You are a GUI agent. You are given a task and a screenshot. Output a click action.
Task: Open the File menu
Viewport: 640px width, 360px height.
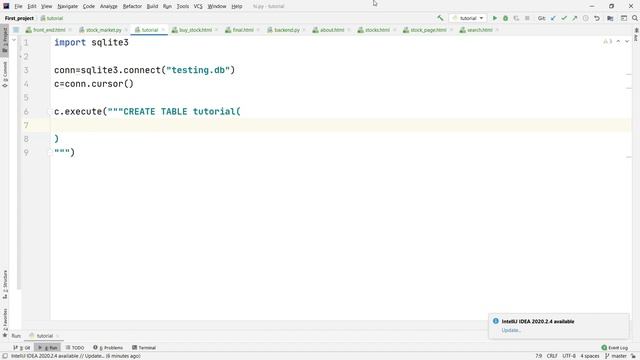pos(18,6)
